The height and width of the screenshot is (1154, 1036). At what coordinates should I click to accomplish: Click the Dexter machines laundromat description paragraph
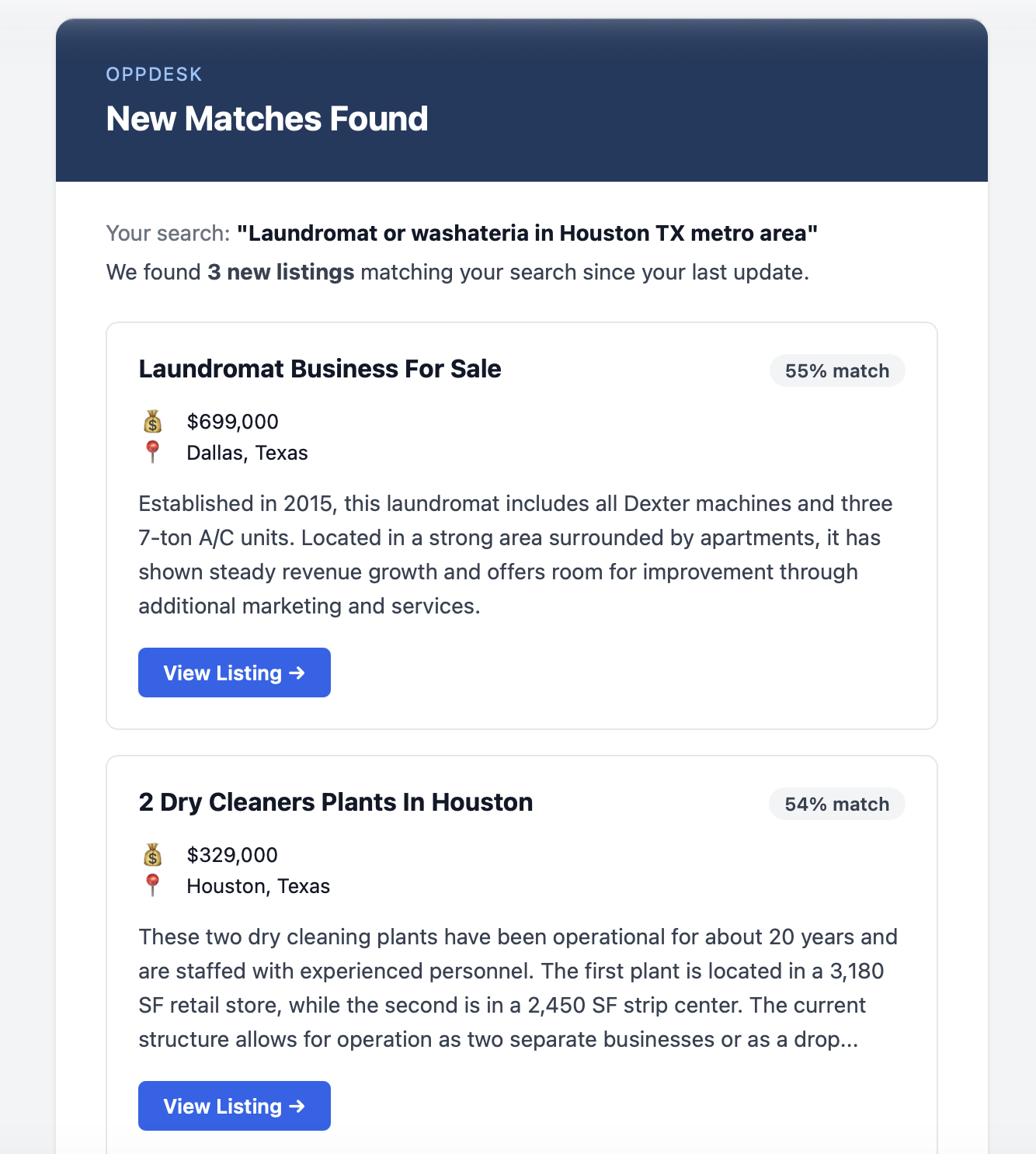click(x=517, y=554)
